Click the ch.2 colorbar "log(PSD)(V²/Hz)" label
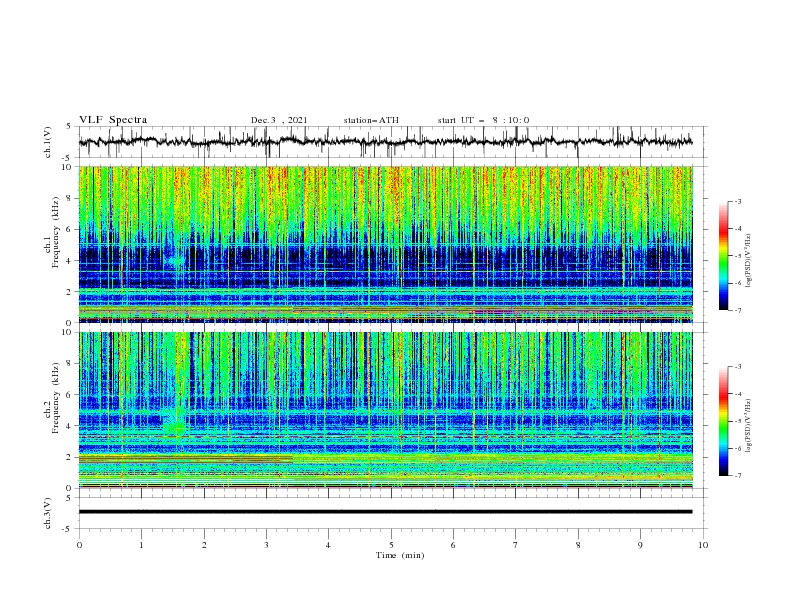 tap(748, 426)
